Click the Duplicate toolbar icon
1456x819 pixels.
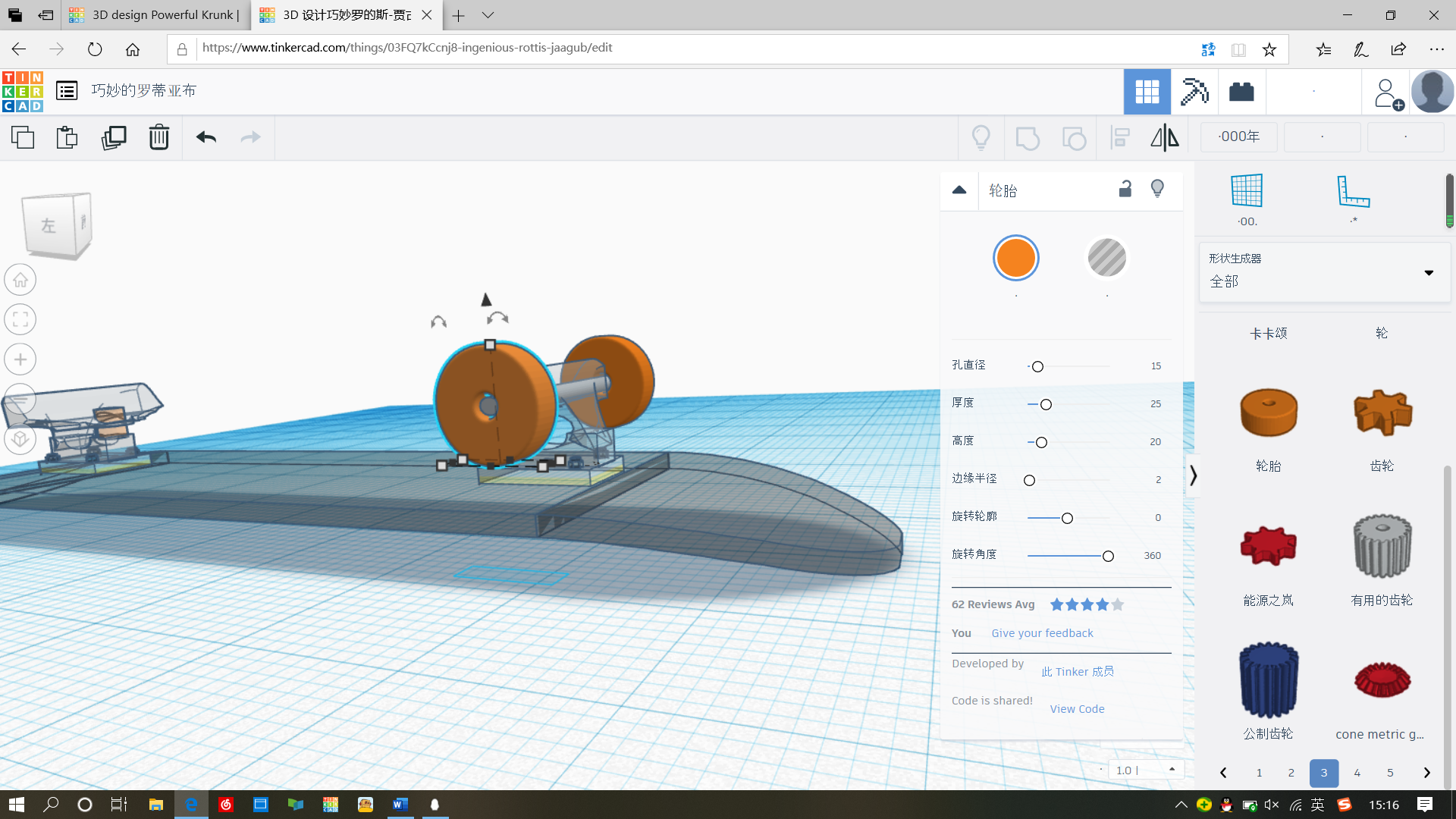[114, 137]
